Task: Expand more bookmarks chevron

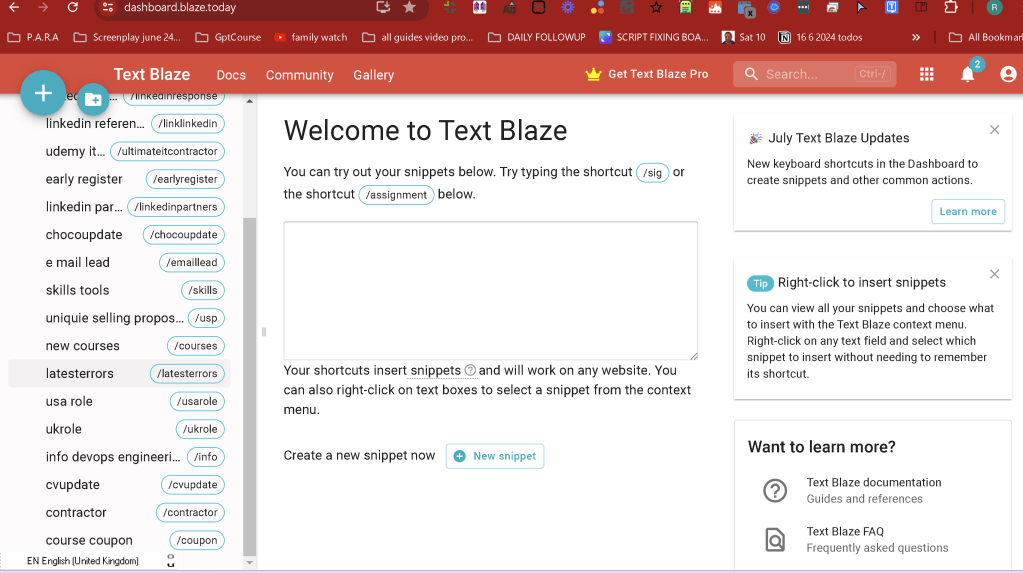Action: tap(916, 37)
